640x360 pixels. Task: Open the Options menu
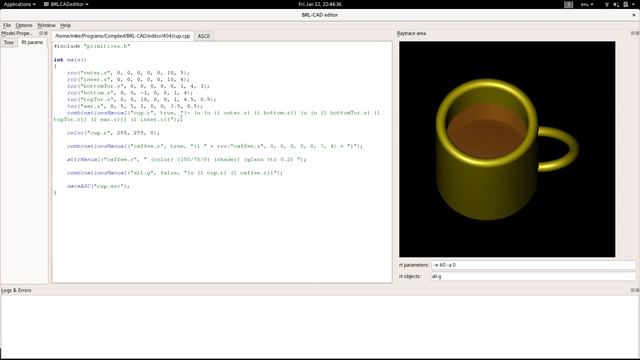click(24, 25)
